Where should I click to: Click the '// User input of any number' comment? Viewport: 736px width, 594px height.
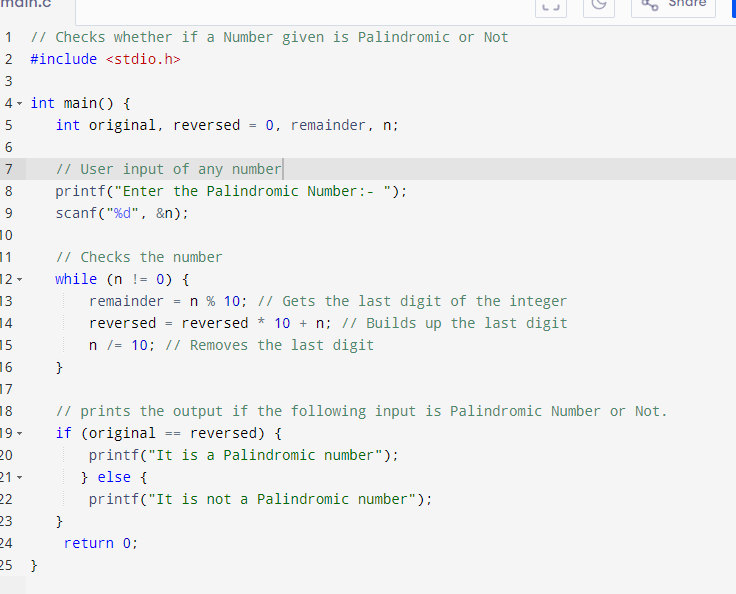click(x=169, y=169)
